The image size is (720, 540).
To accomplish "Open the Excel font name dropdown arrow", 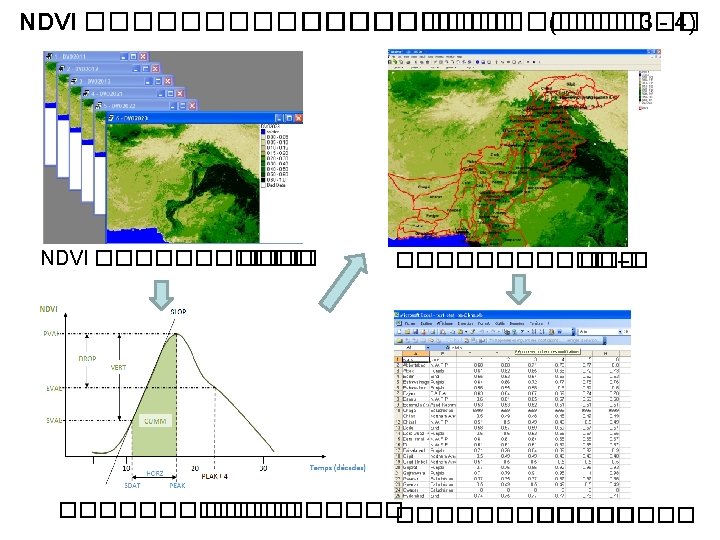I will (x=620, y=332).
